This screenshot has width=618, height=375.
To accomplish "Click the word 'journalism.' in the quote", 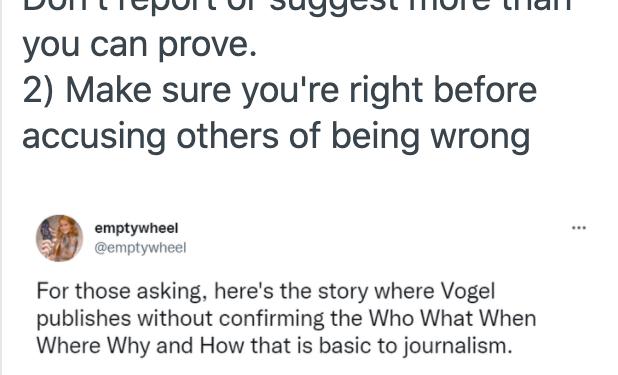I will tap(457, 346).
